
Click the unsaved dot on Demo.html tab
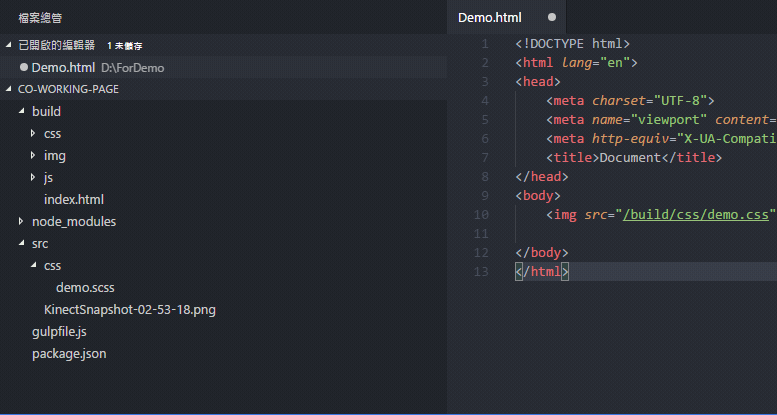[x=552, y=17]
